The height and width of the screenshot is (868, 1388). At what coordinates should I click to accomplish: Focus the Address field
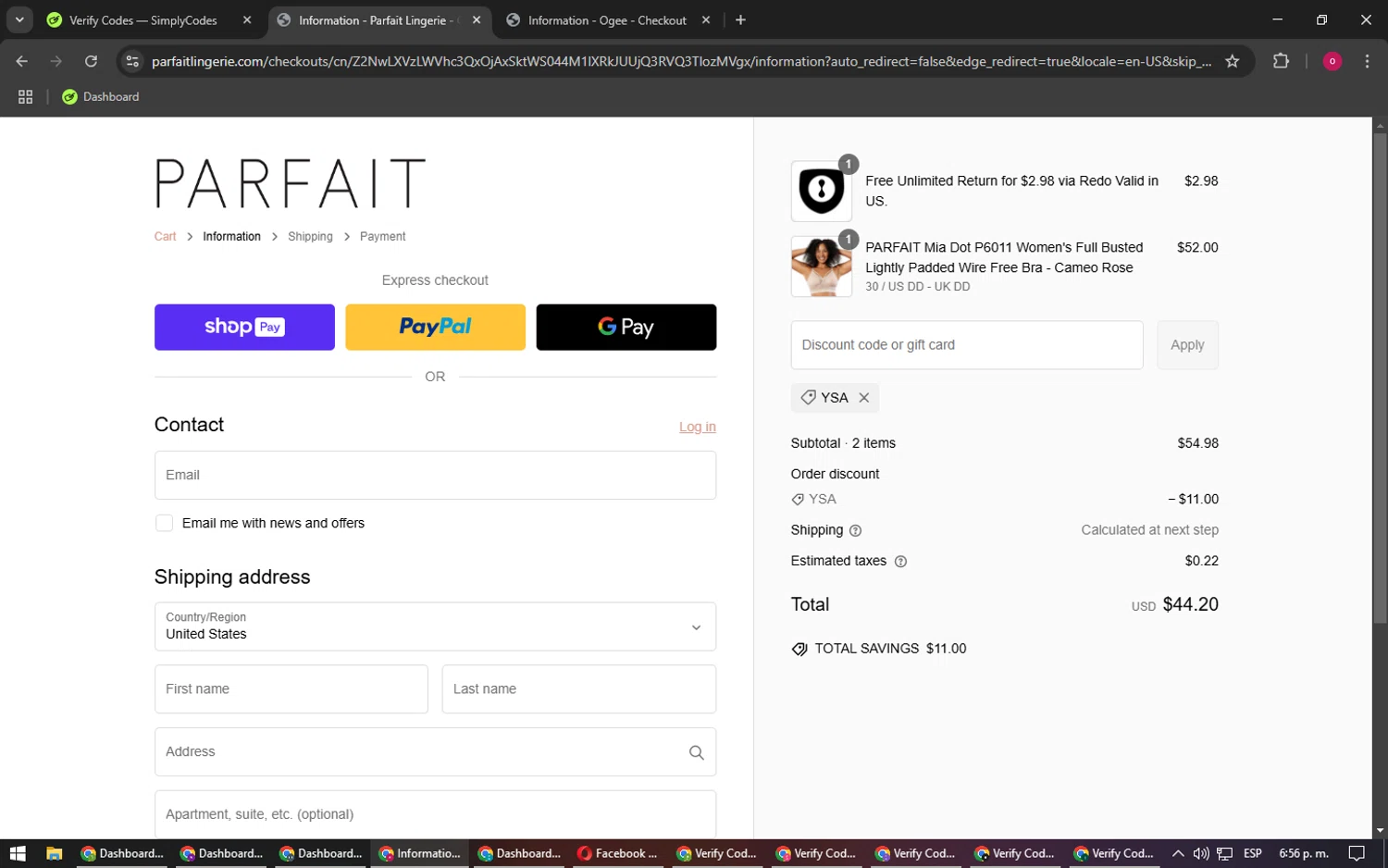point(435,752)
